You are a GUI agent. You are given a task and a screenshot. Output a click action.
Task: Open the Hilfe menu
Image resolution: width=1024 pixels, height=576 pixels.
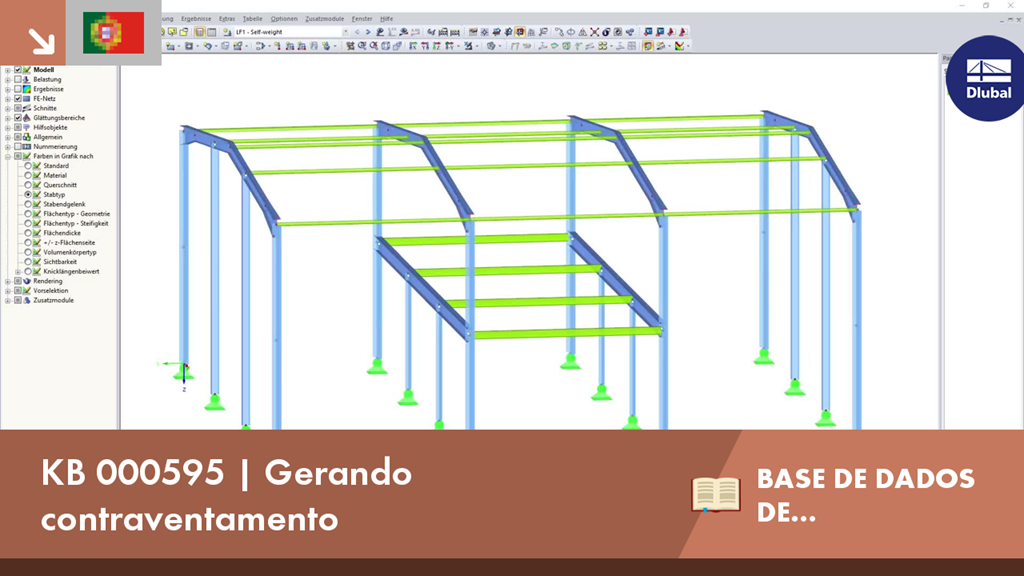[x=387, y=19]
